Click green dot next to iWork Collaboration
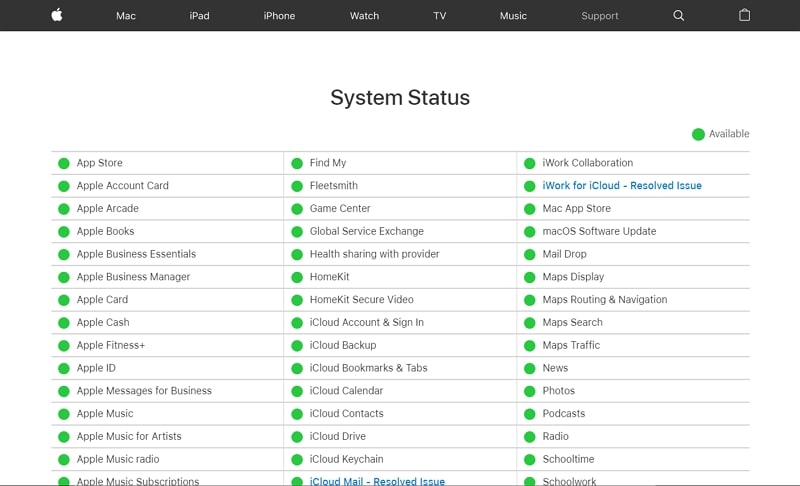The height and width of the screenshot is (486, 800). [x=530, y=163]
